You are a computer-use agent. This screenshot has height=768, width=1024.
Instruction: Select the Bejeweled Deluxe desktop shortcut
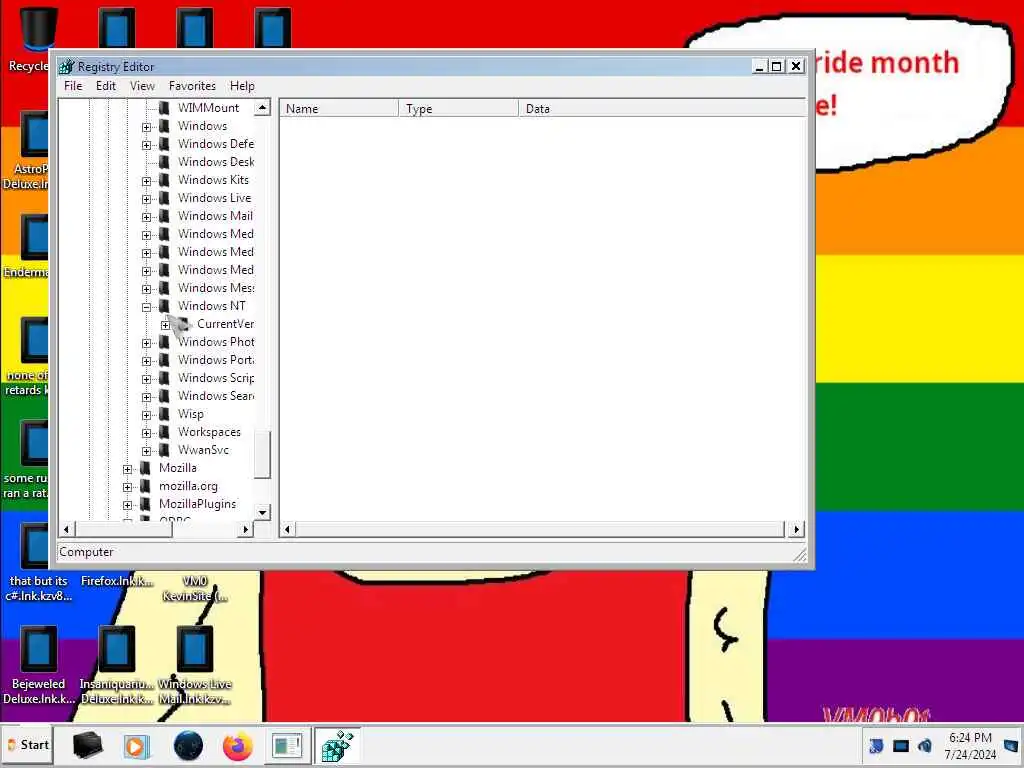pos(39,666)
